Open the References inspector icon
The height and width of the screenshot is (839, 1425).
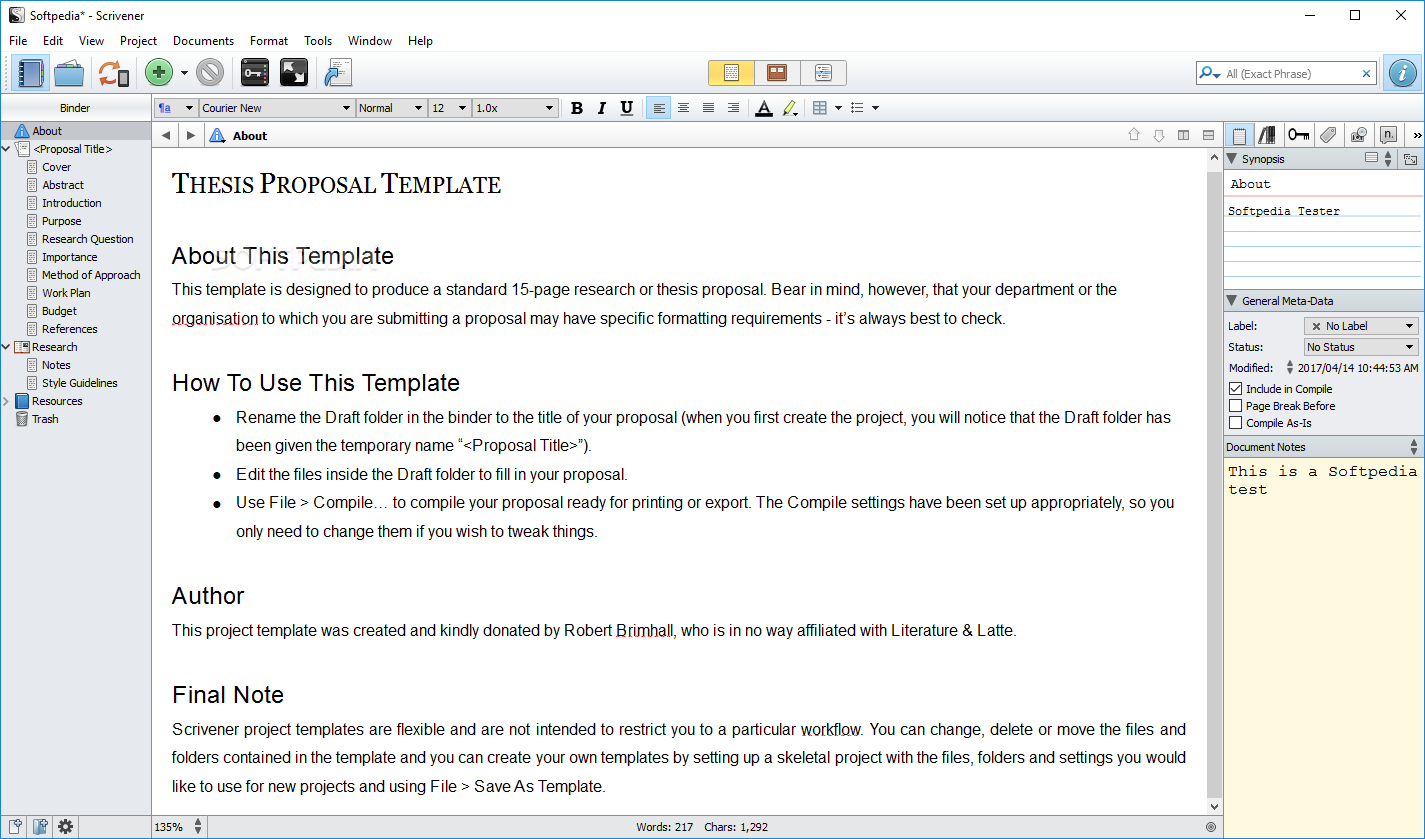[1267, 135]
